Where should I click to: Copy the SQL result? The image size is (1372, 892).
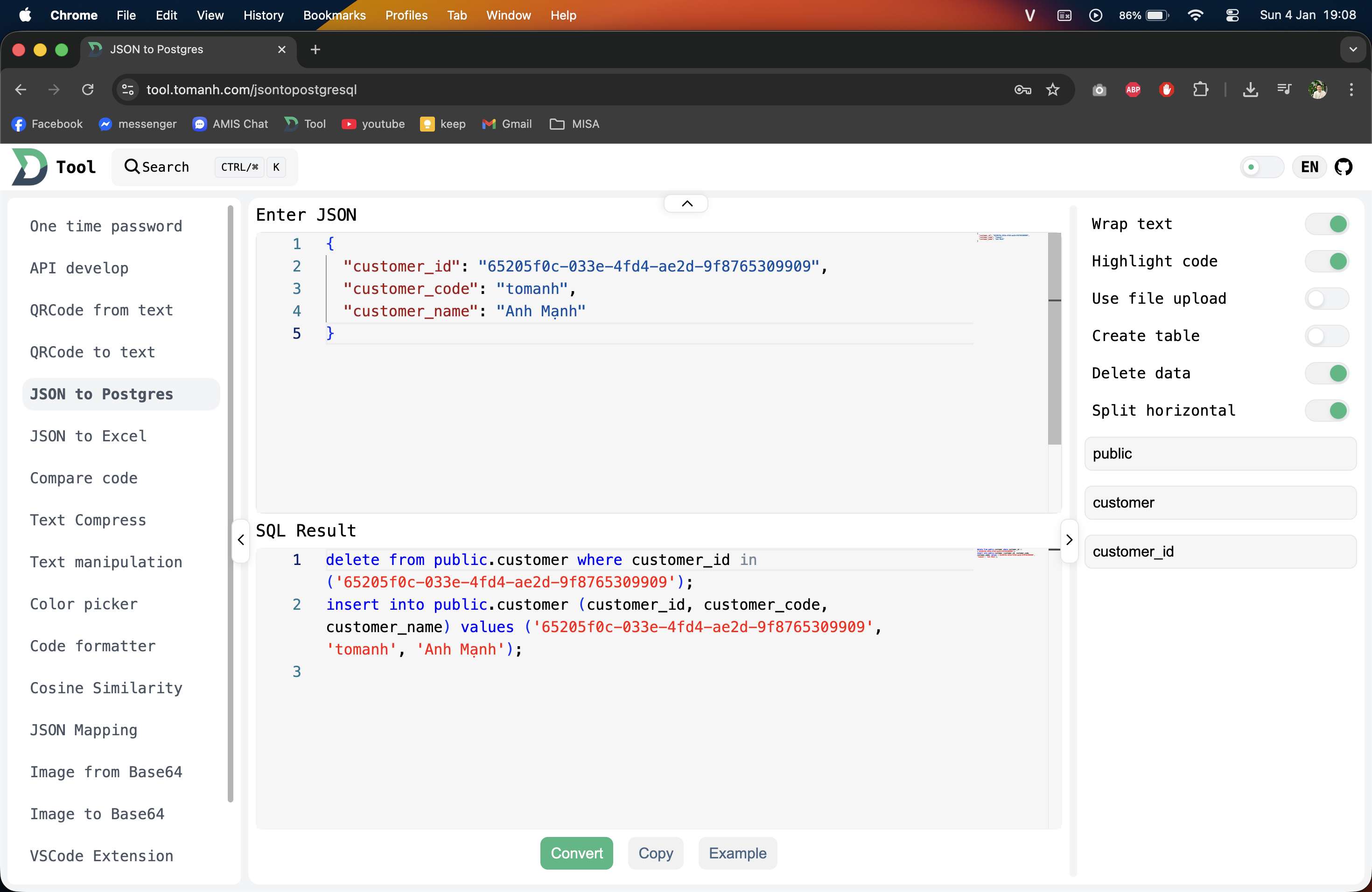point(655,853)
